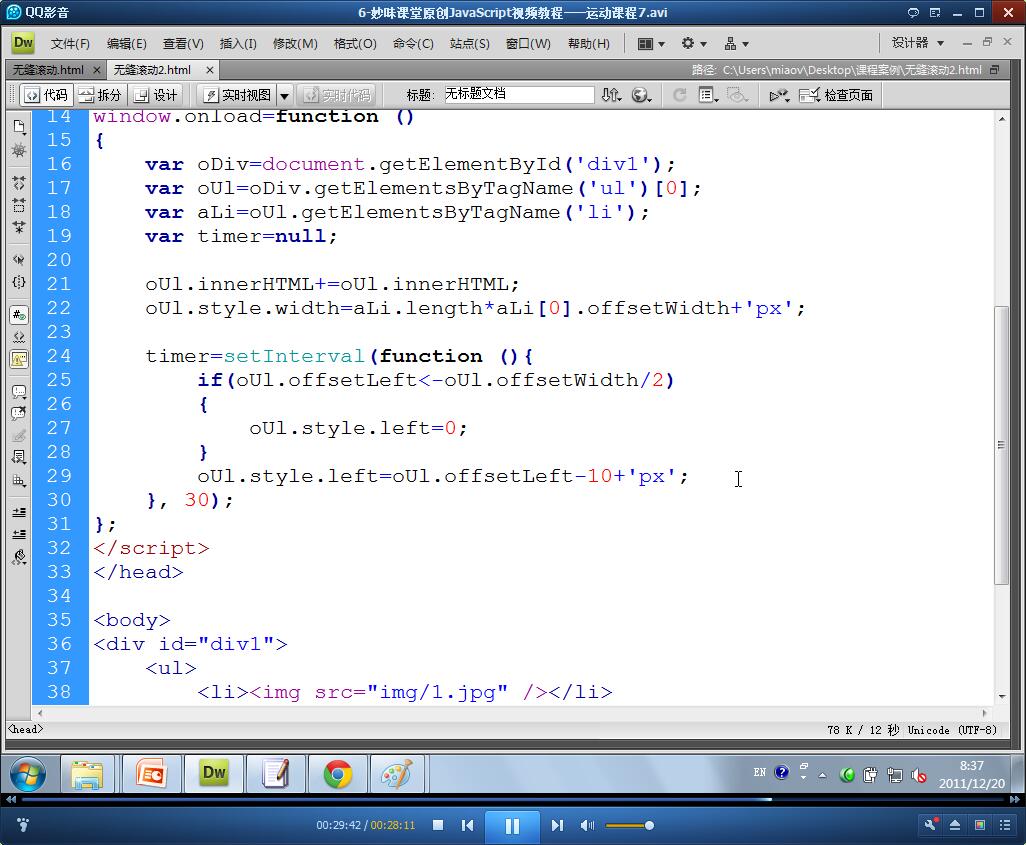
Task: Open the 修改(M) menu
Action: (x=295, y=44)
